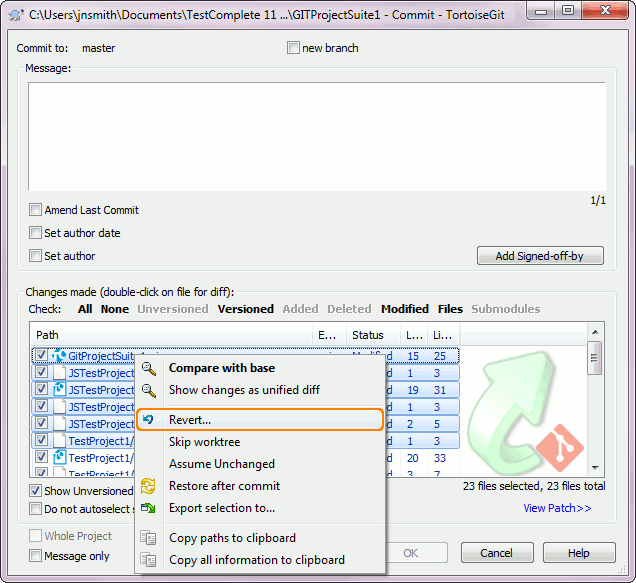The image size is (636, 583).
Task: Maximize the commit dialog window
Action: click(569, 11)
